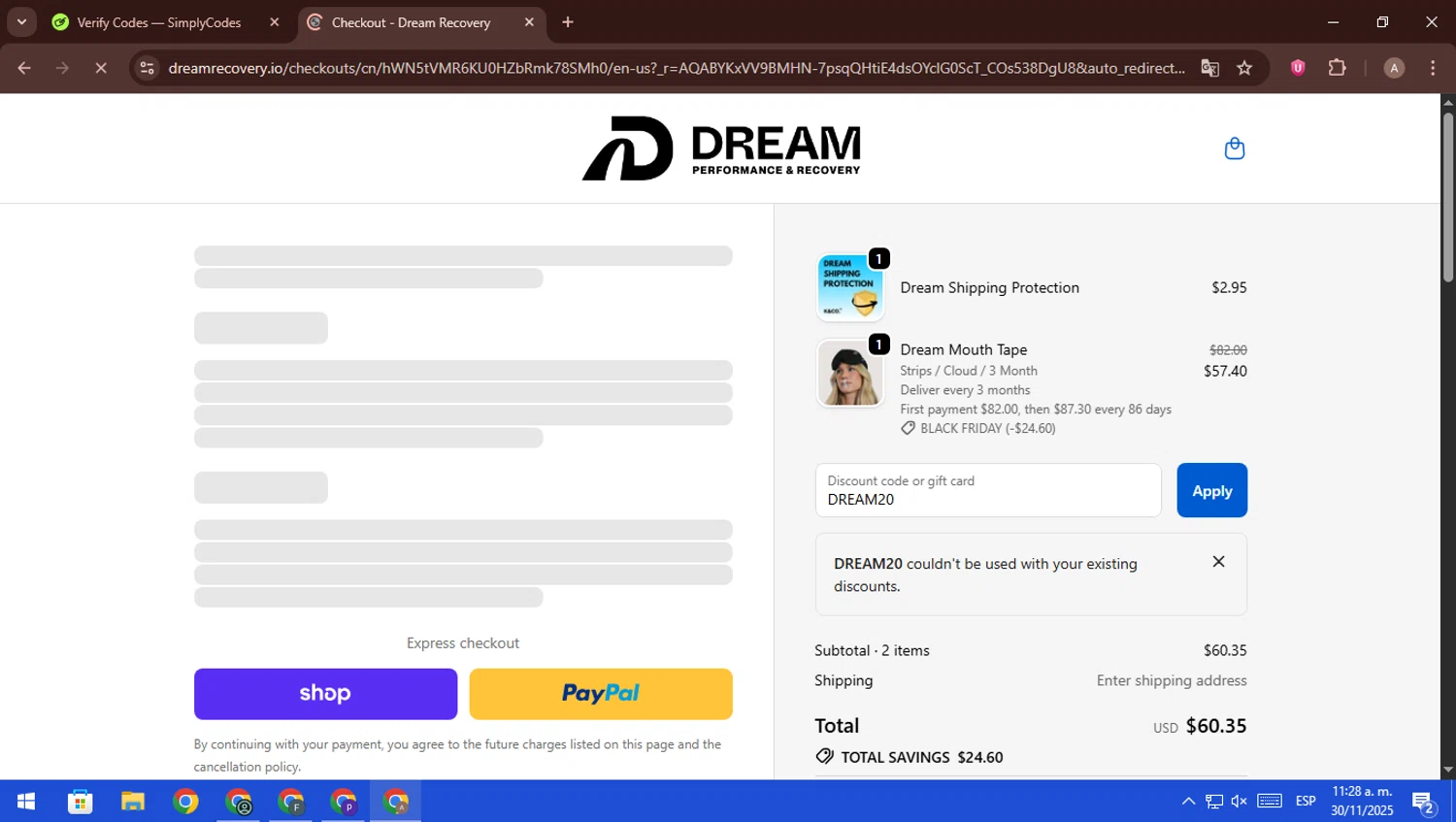Apply the discount code
The height and width of the screenshot is (822, 1456).
[1211, 490]
